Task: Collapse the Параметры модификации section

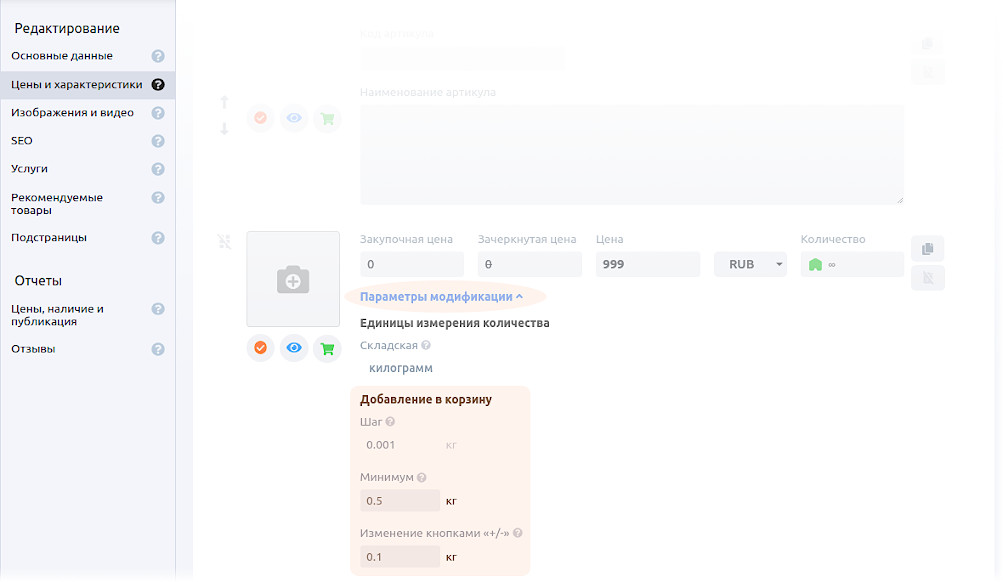Action: (x=441, y=297)
